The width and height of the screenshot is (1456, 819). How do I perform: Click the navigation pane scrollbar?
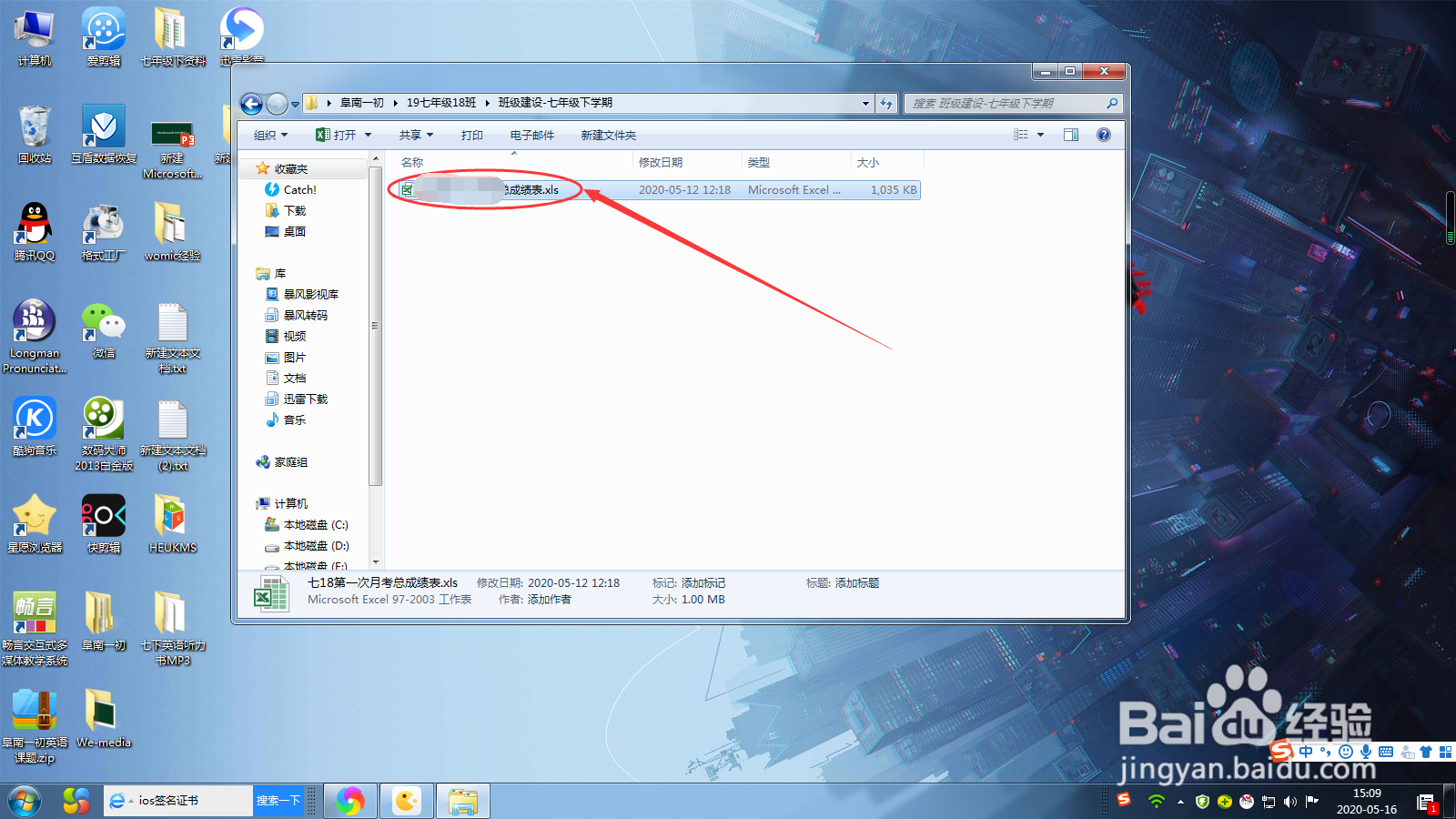click(375, 325)
